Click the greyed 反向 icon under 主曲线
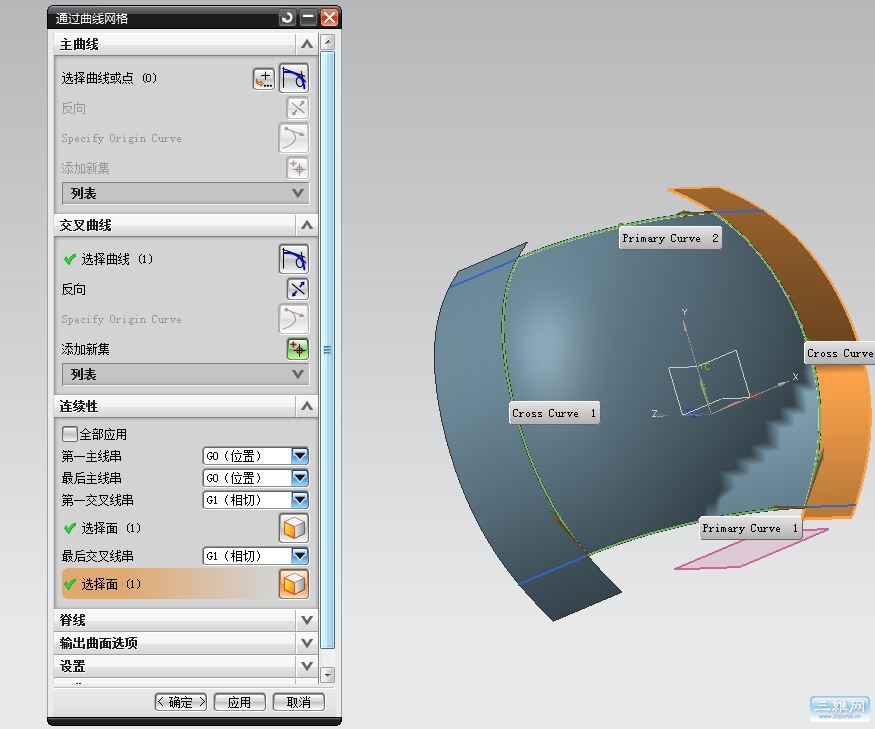875x729 pixels. [x=297, y=108]
